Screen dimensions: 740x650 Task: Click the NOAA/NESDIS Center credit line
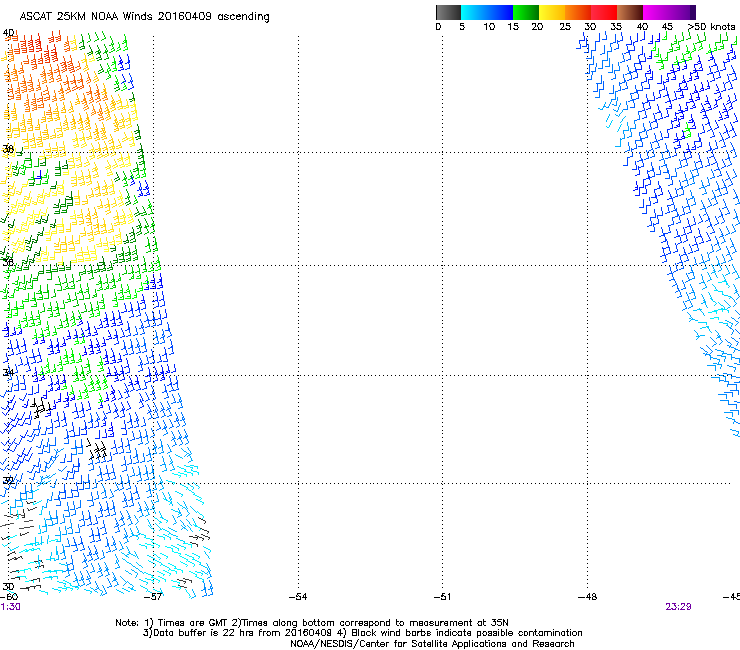[x=432, y=644]
